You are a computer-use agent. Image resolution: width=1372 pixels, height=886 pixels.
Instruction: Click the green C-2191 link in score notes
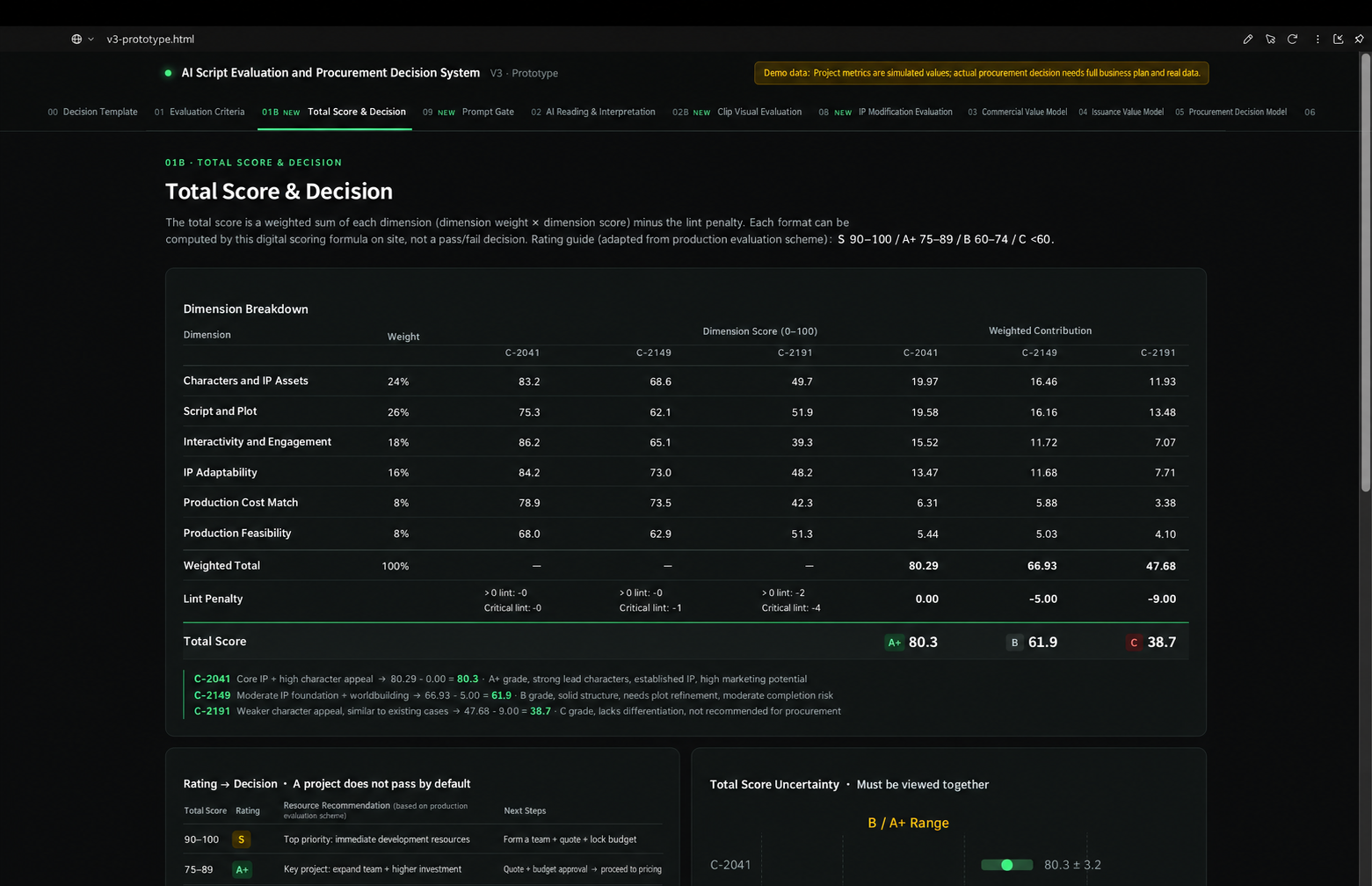click(x=212, y=711)
